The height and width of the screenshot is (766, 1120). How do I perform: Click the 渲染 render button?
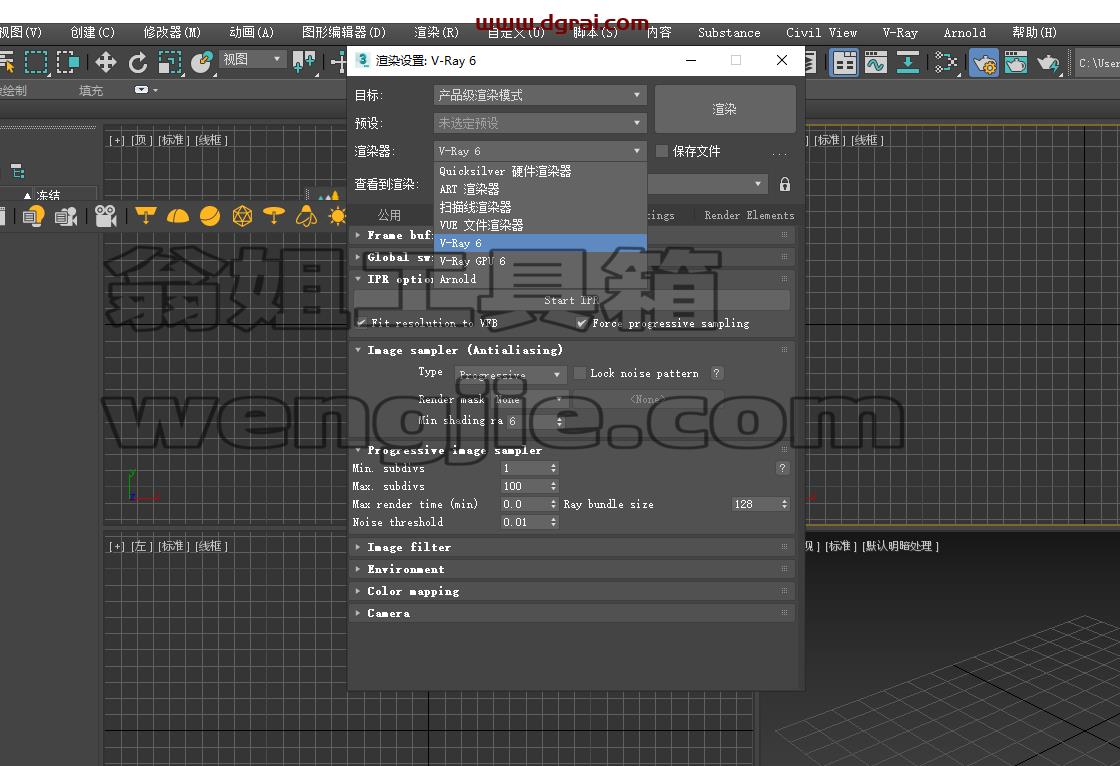[725, 109]
